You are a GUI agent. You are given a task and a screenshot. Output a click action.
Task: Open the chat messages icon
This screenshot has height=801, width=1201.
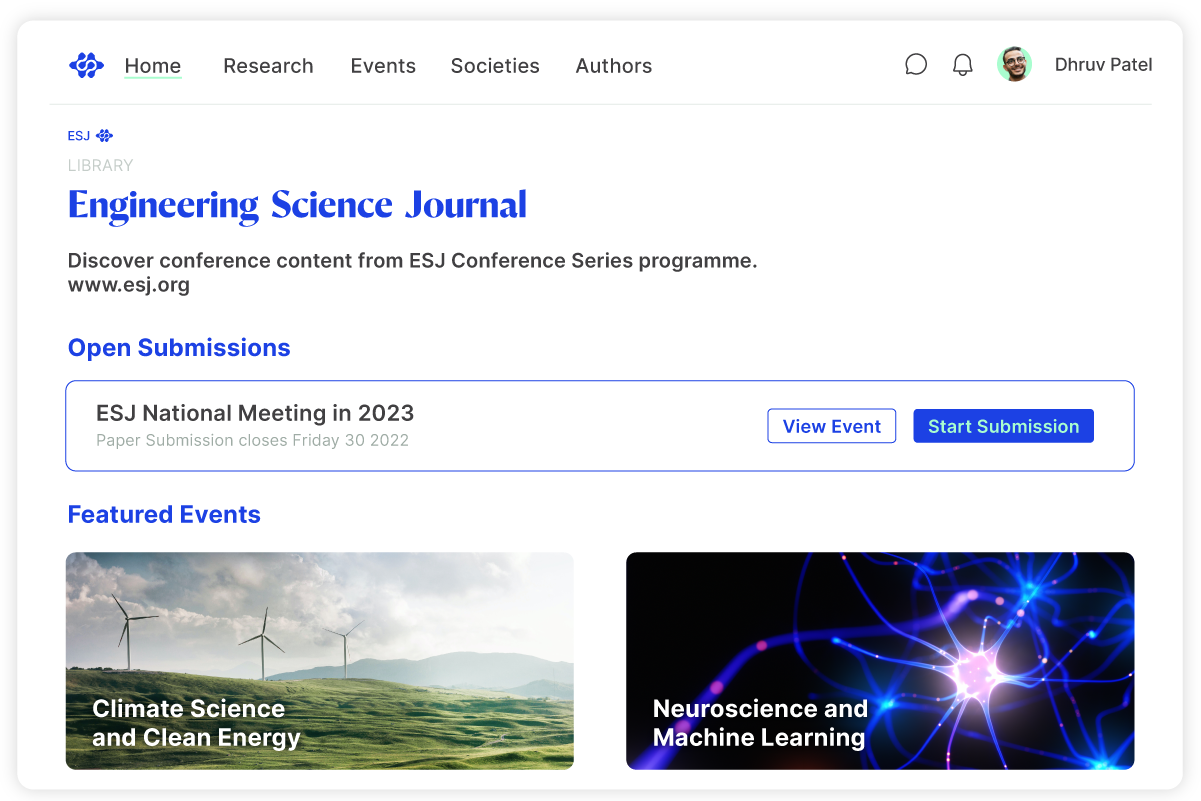point(916,65)
